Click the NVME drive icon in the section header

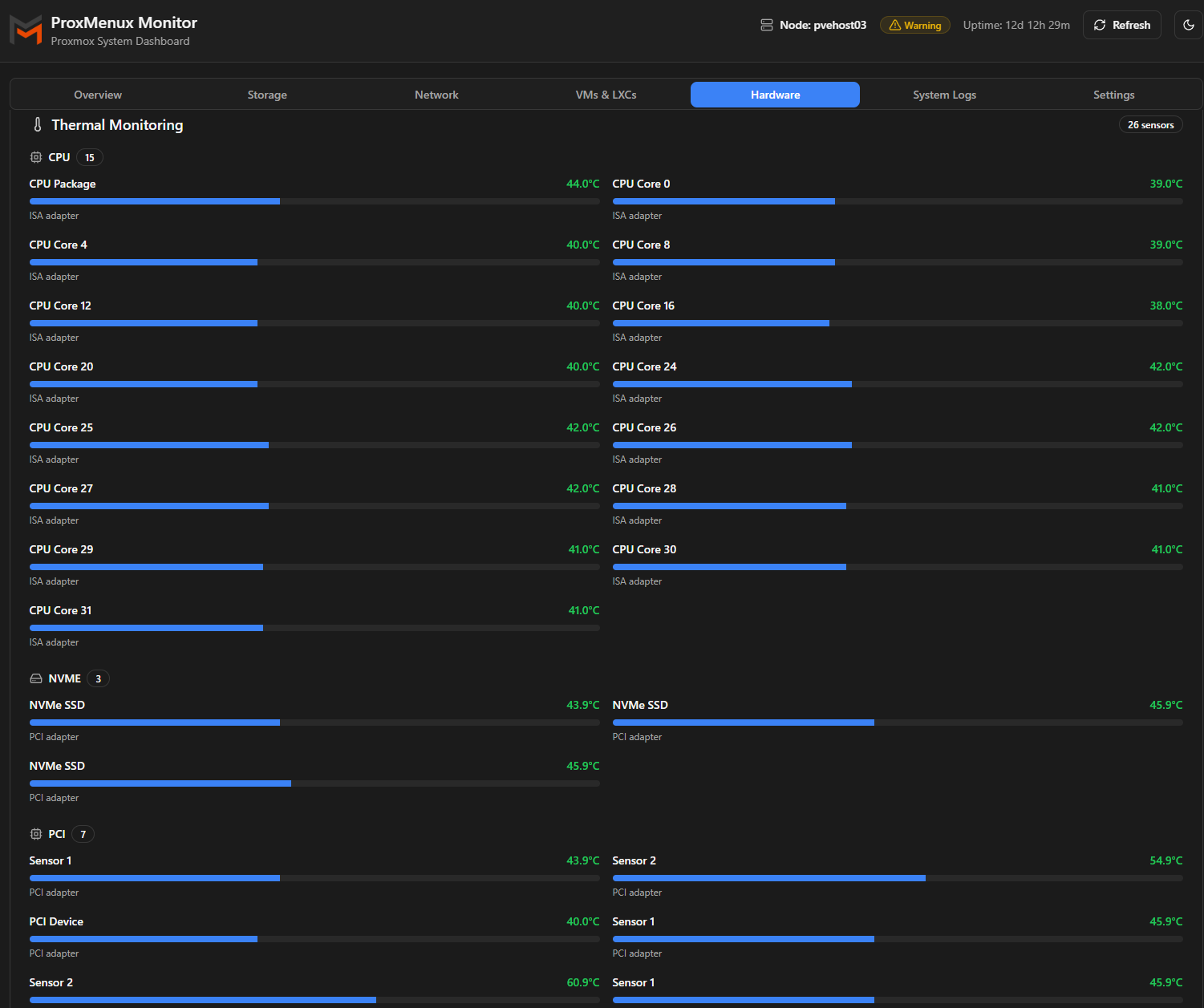[36, 678]
